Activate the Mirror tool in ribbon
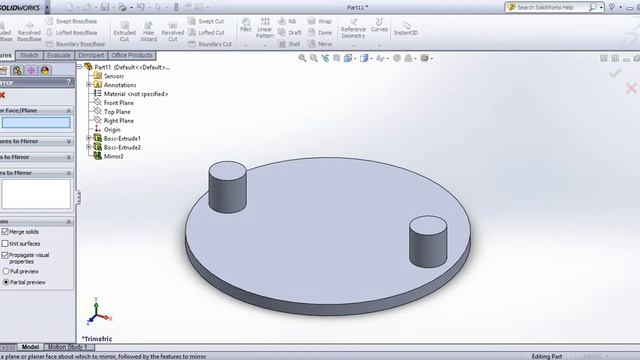 pos(320,44)
